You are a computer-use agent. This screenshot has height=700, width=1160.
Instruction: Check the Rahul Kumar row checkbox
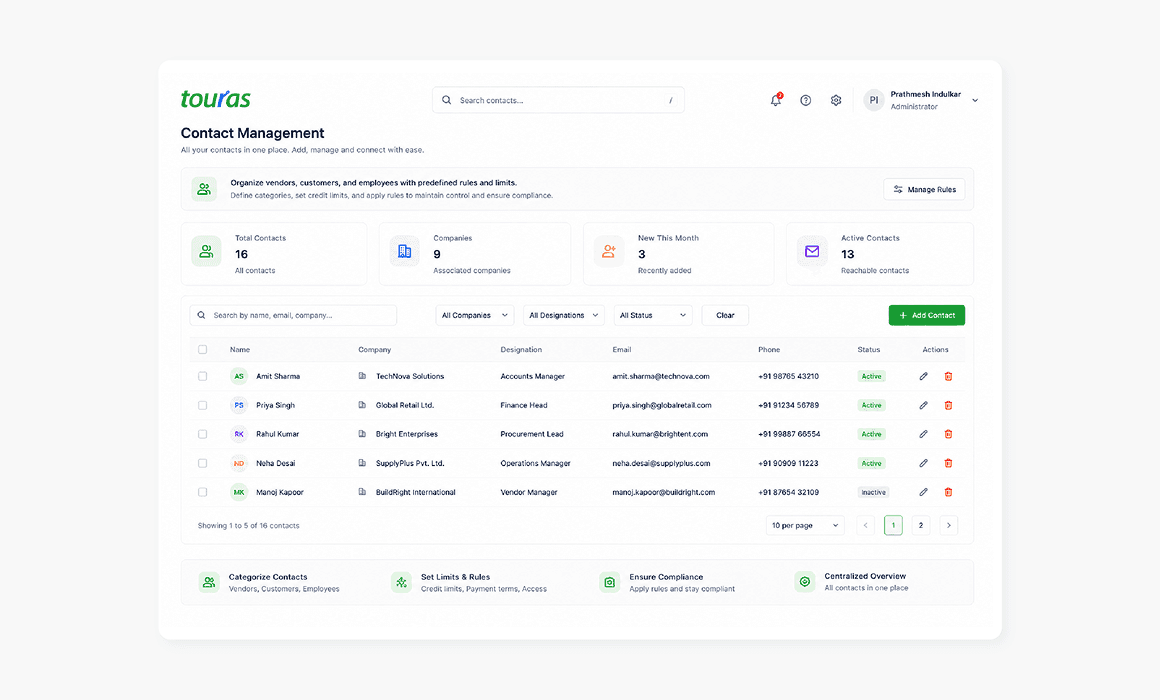coord(203,434)
